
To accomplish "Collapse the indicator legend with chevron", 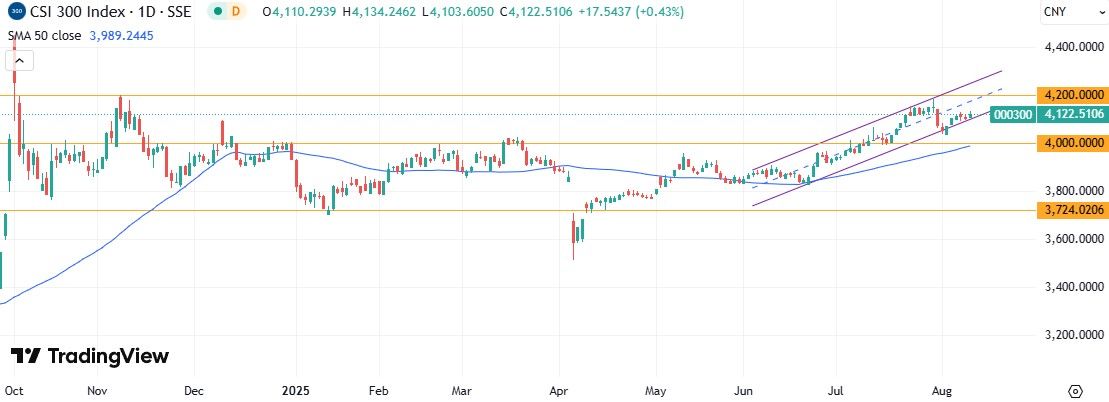I will click(x=20, y=60).
